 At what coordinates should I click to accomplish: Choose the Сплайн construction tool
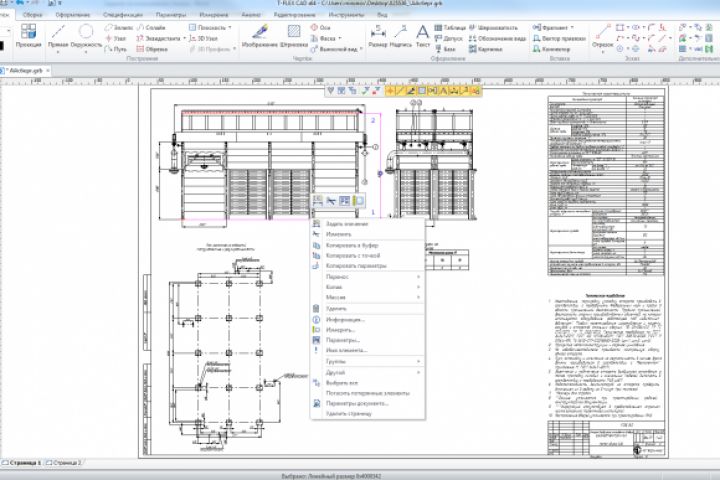pyautogui.click(x=151, y=28)
